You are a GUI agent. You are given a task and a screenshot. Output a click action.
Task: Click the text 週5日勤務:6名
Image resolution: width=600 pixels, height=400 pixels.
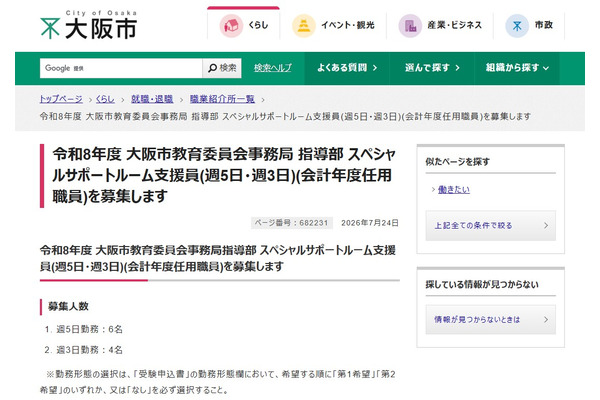click(x=90, y=329)
